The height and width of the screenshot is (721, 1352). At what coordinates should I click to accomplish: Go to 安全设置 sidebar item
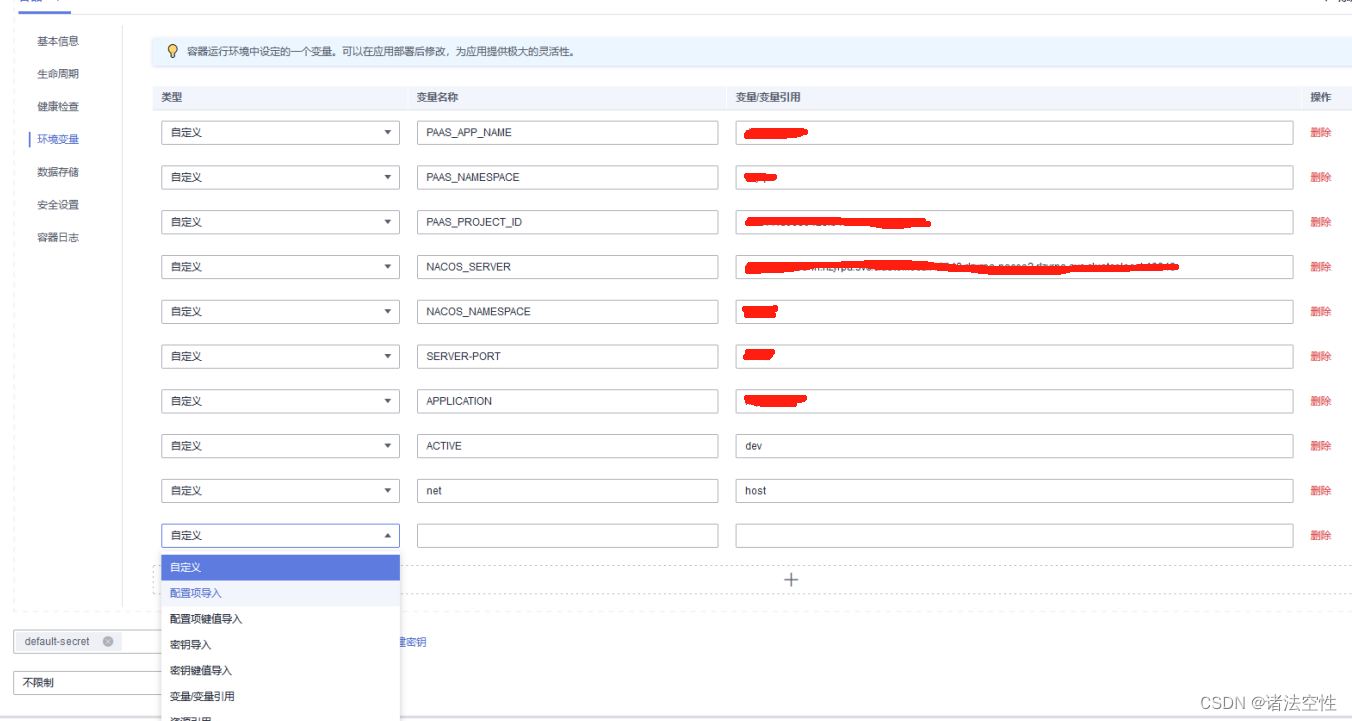point(58,205)
